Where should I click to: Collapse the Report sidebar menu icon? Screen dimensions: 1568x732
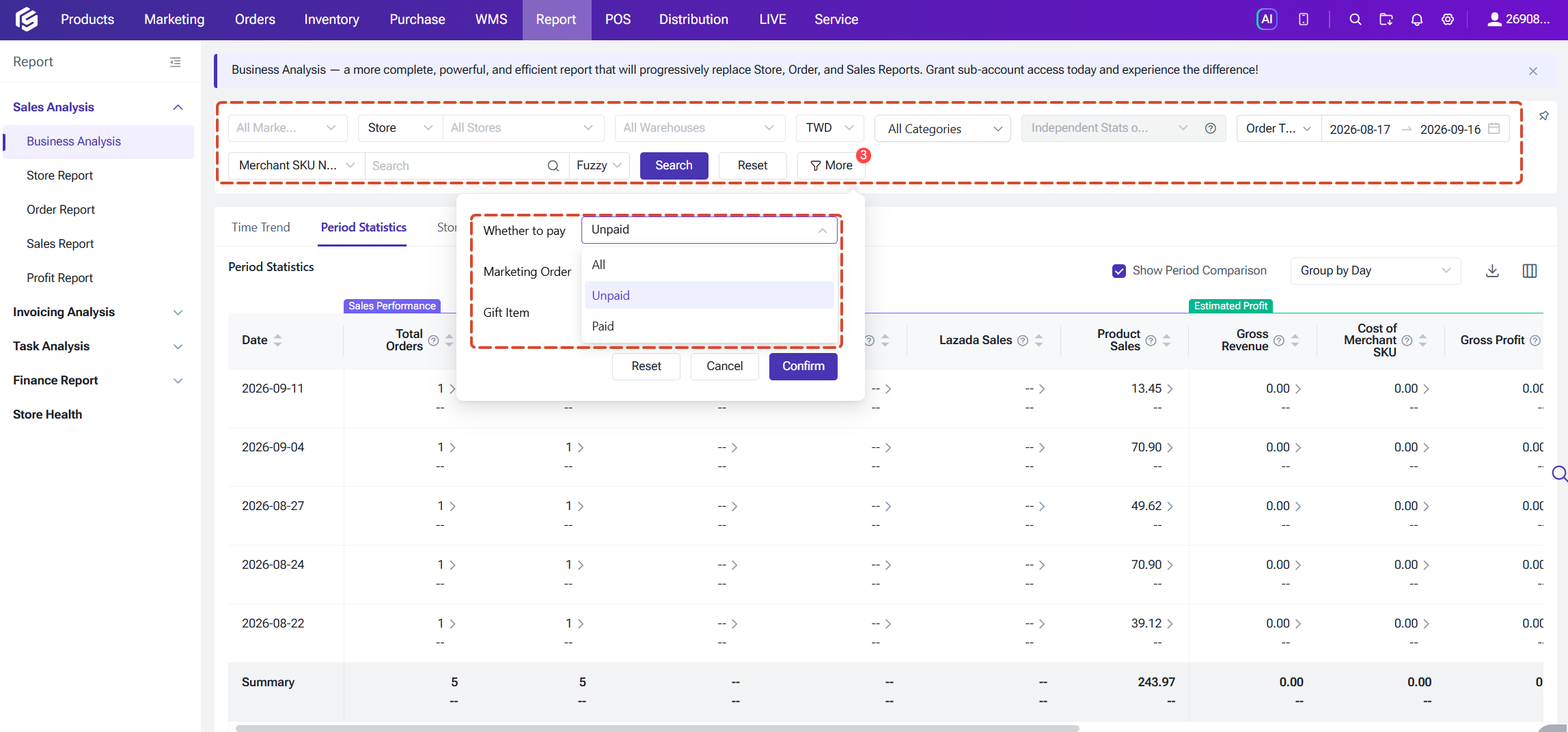[x=176, y=62]
